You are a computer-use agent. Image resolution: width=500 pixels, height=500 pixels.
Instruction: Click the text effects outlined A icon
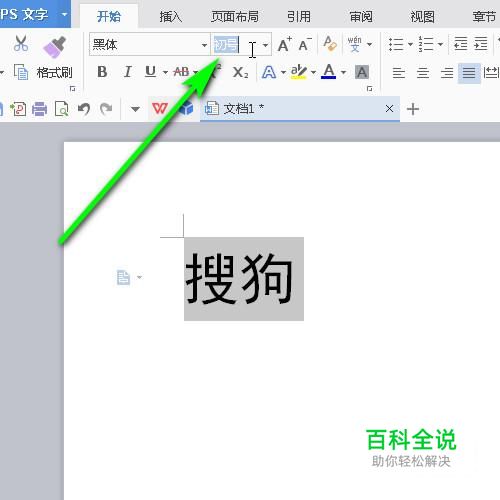[x=269, y=72]
